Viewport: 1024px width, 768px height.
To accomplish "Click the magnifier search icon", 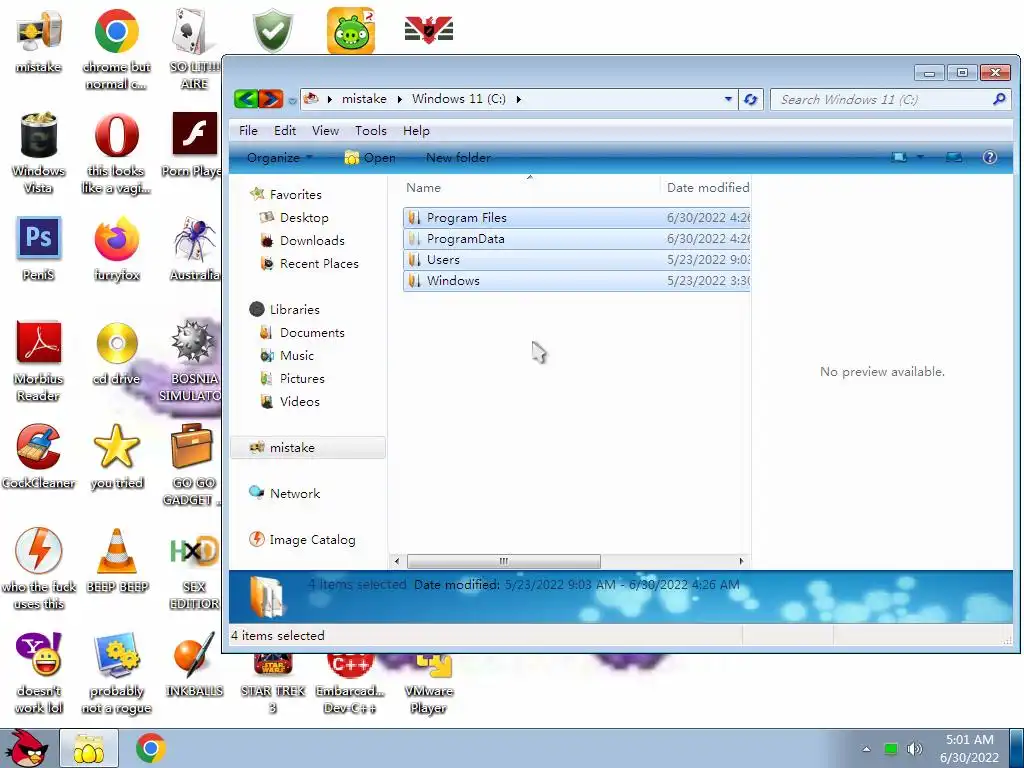I will (999, 99).
